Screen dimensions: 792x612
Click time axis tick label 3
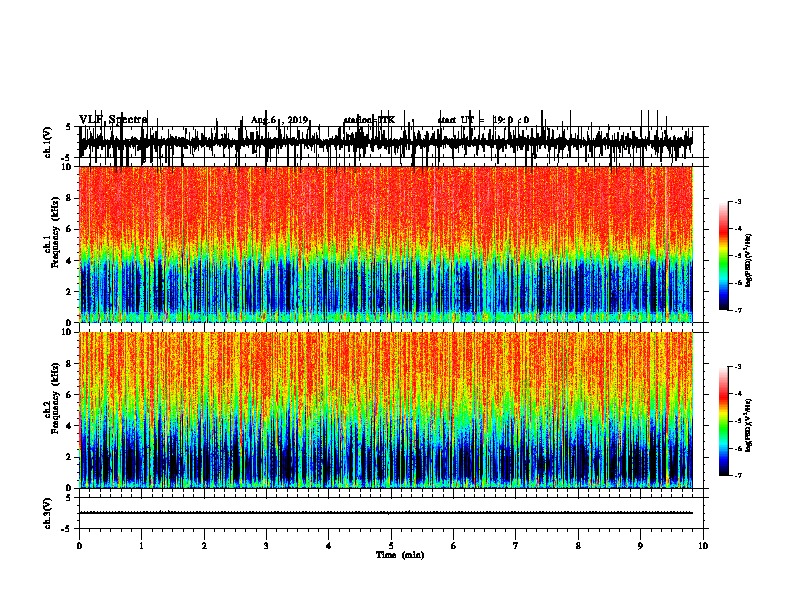click(266, 546)
